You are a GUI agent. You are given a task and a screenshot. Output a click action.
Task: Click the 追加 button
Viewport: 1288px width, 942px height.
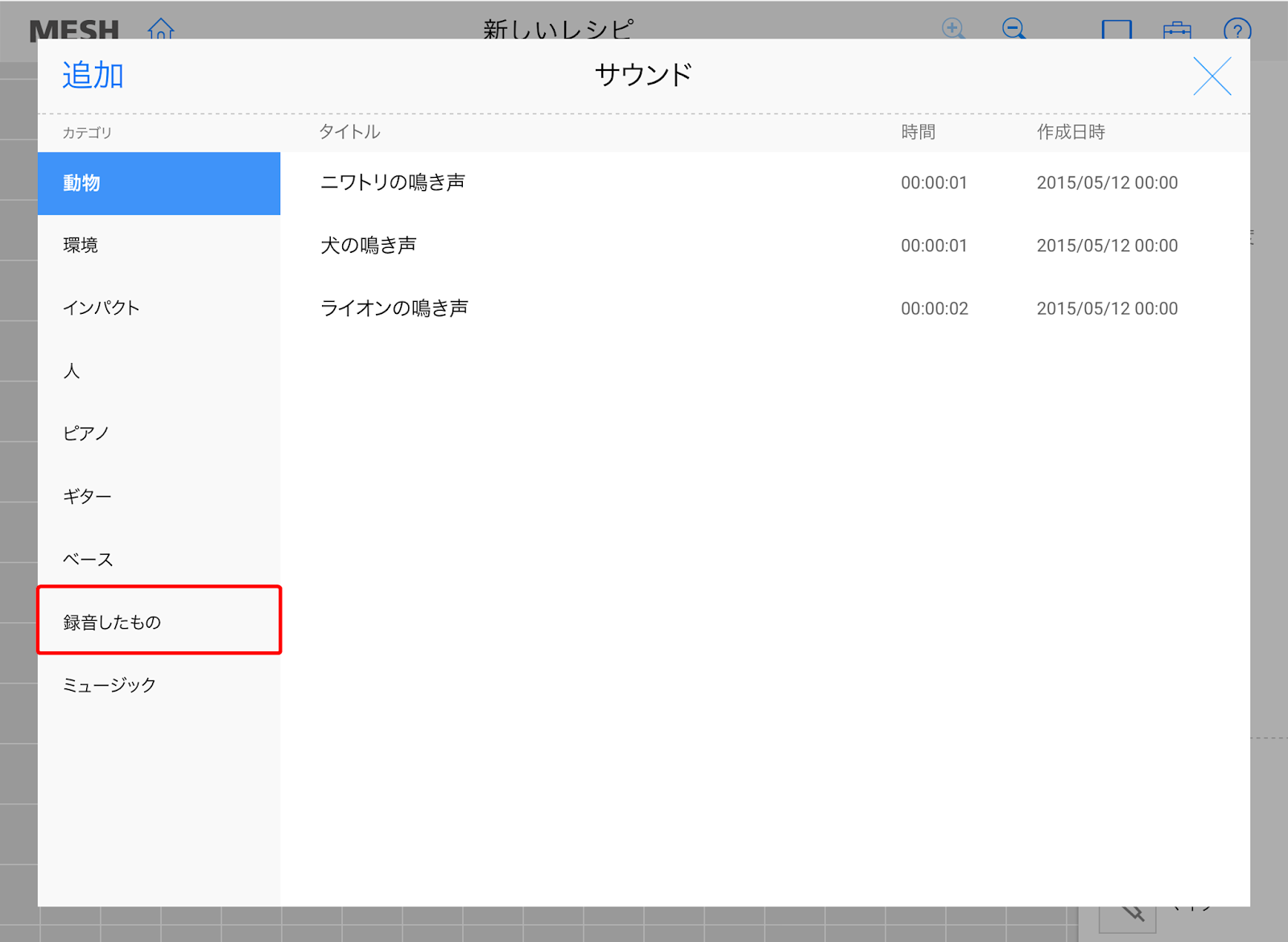point(93,76)
